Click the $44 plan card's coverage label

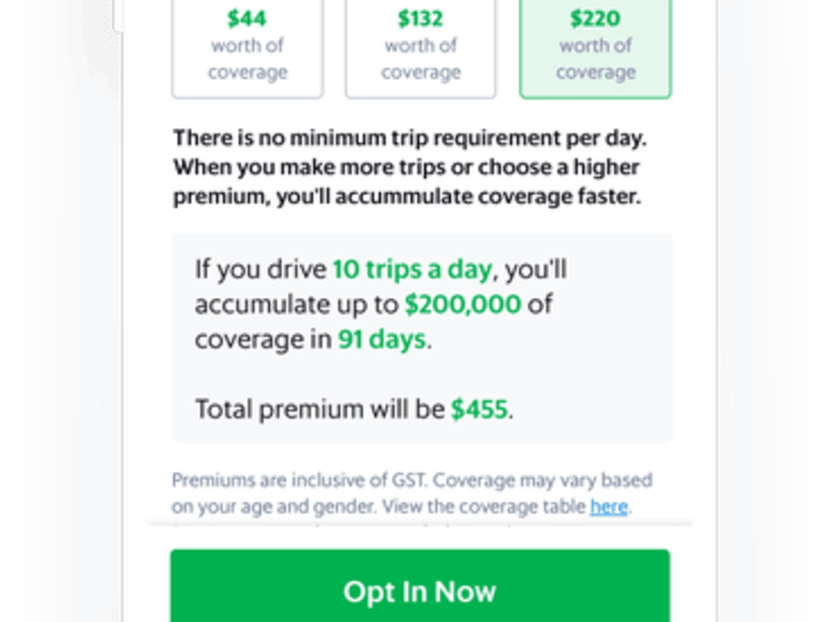[246, 58]
